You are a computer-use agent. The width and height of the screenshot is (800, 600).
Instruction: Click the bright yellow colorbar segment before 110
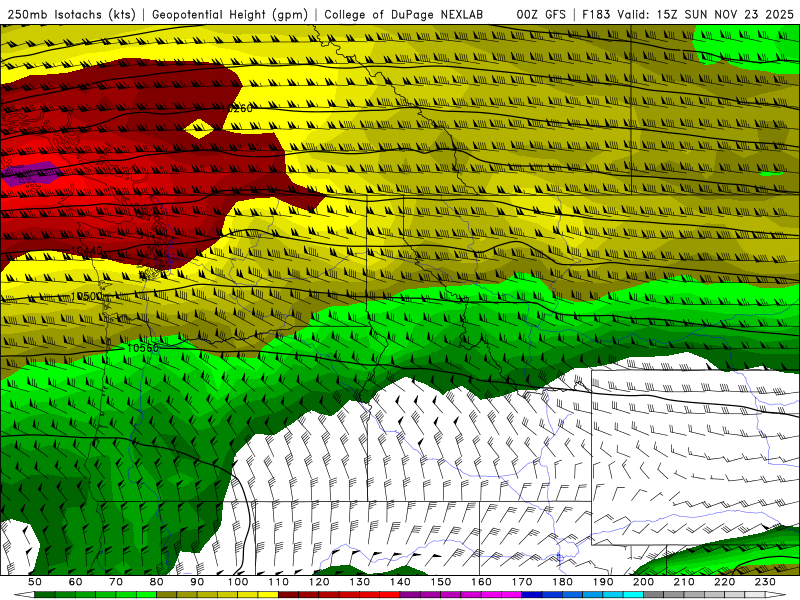[268, 595]
